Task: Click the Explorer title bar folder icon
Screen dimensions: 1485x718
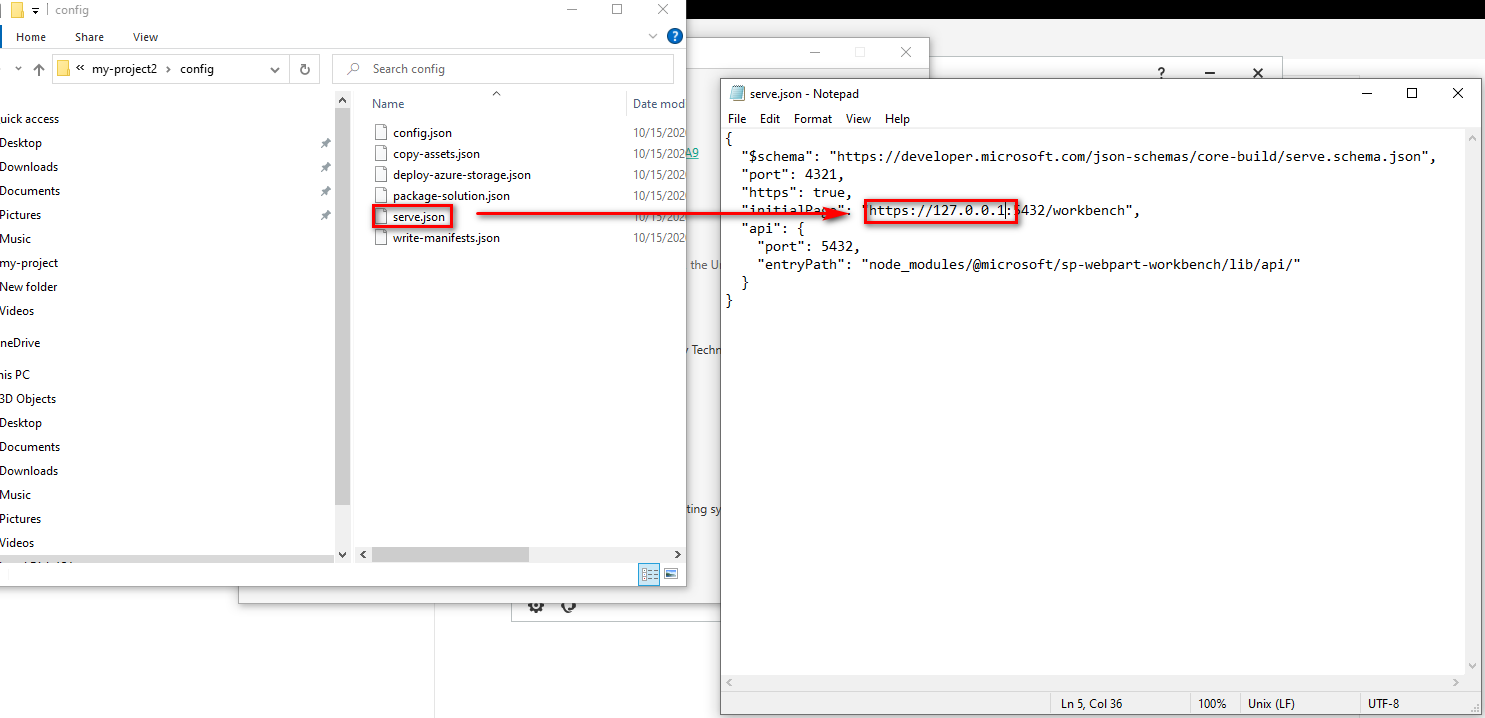Action: (17, 10)
